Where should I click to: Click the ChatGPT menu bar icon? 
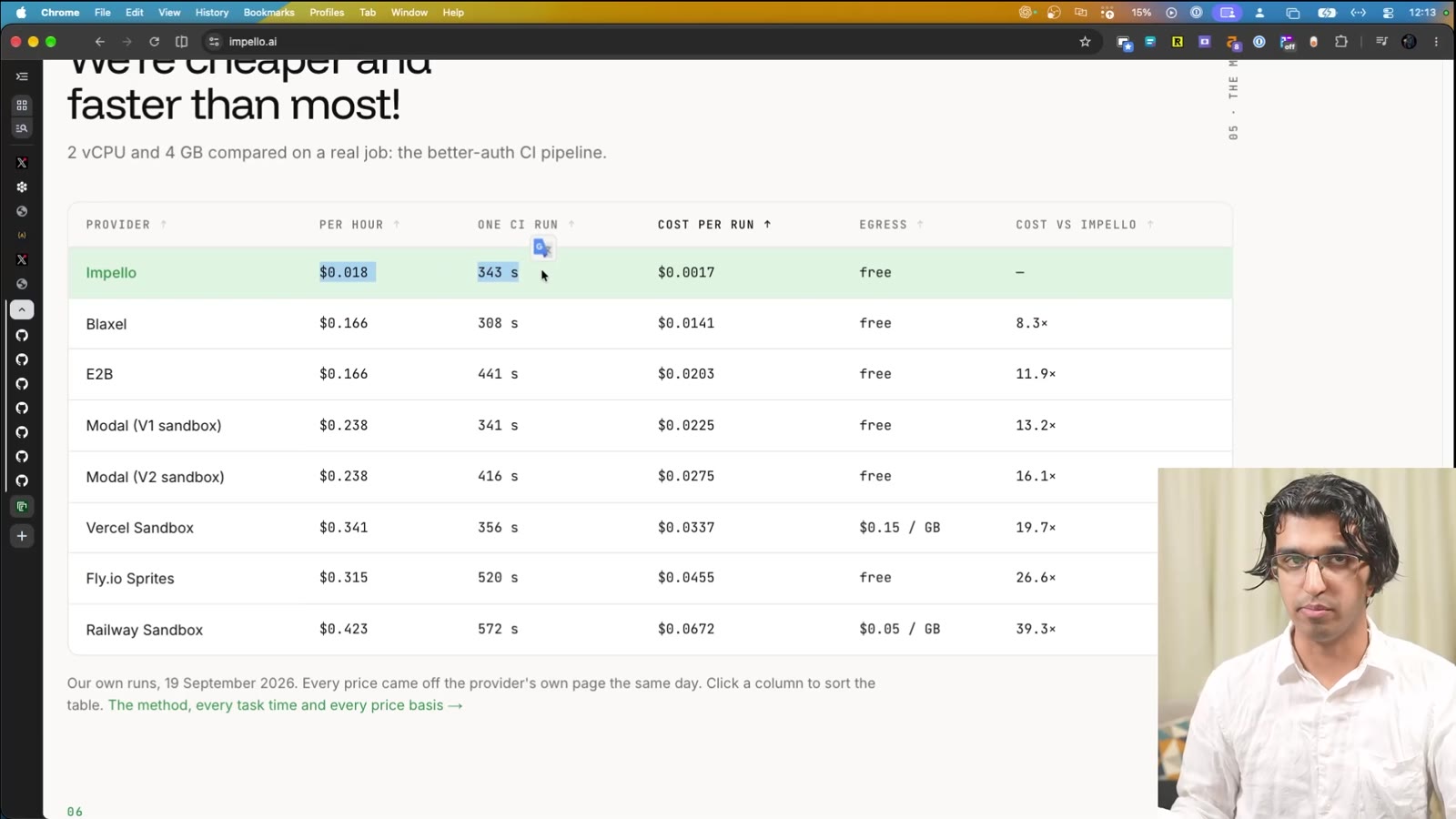coord(1026,13)
